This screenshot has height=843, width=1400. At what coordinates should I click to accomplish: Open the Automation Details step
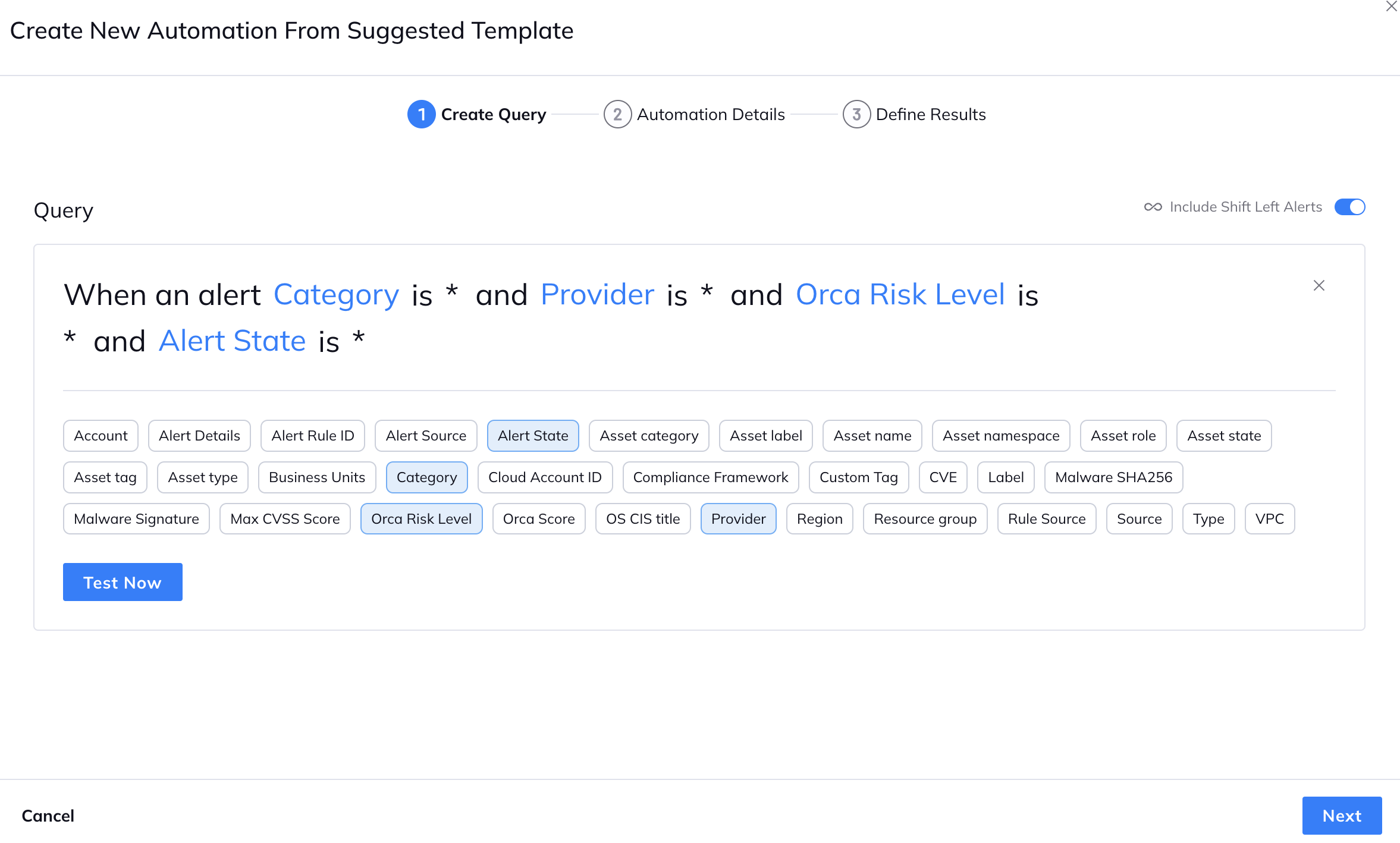711,114
